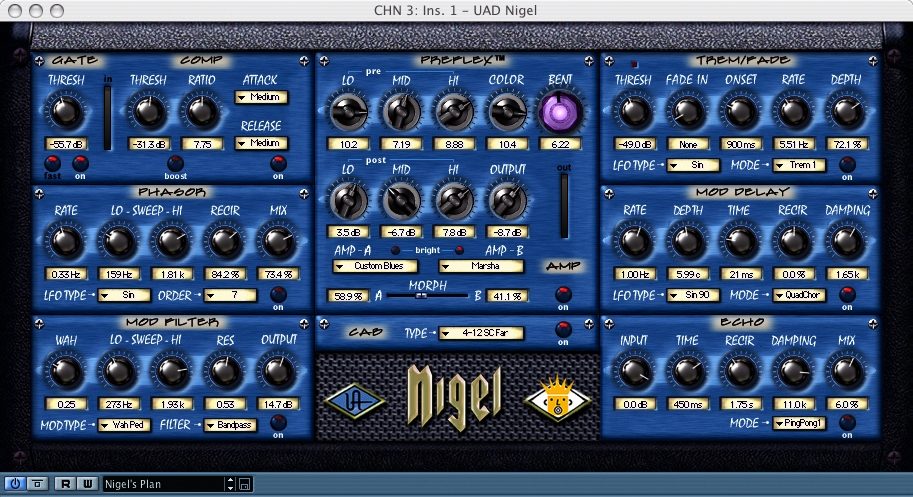The width and height of the screenshot is (913, 497).
Task: Click the Preflex pre LO knob
Action: (x=348, y=112)
